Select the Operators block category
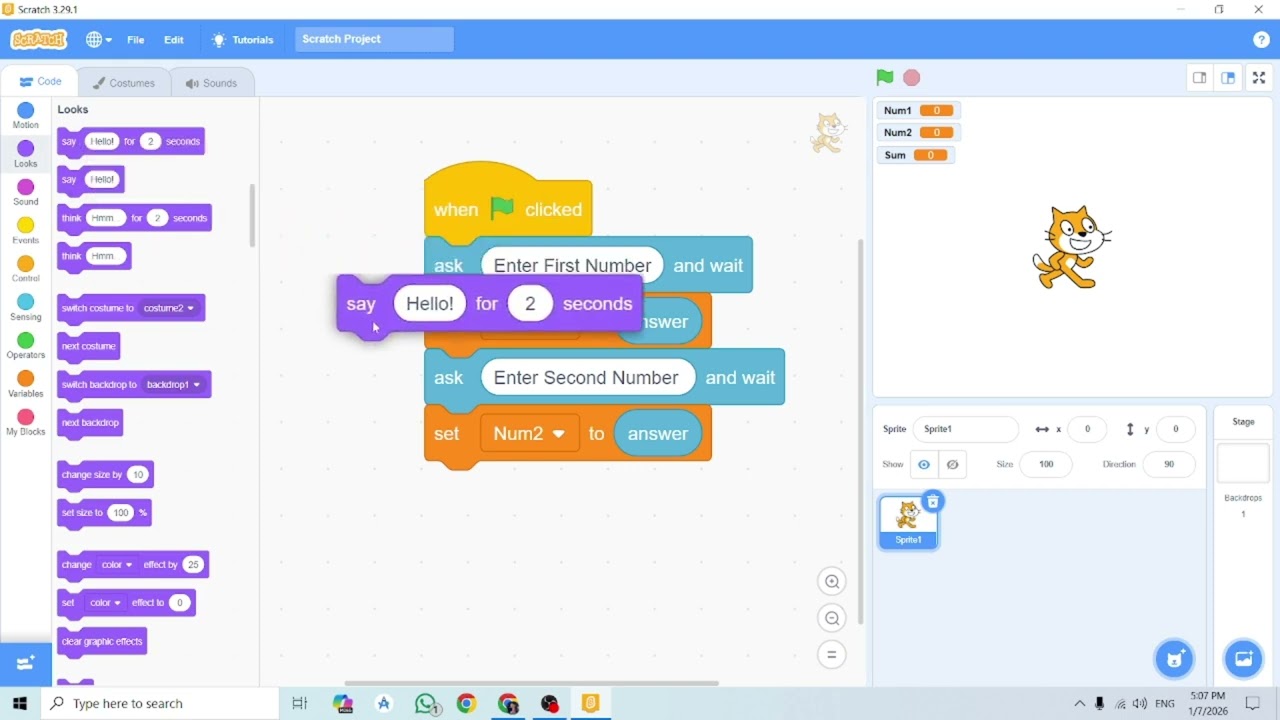The width and height of the screenshot is (1280, 720). 26,346
